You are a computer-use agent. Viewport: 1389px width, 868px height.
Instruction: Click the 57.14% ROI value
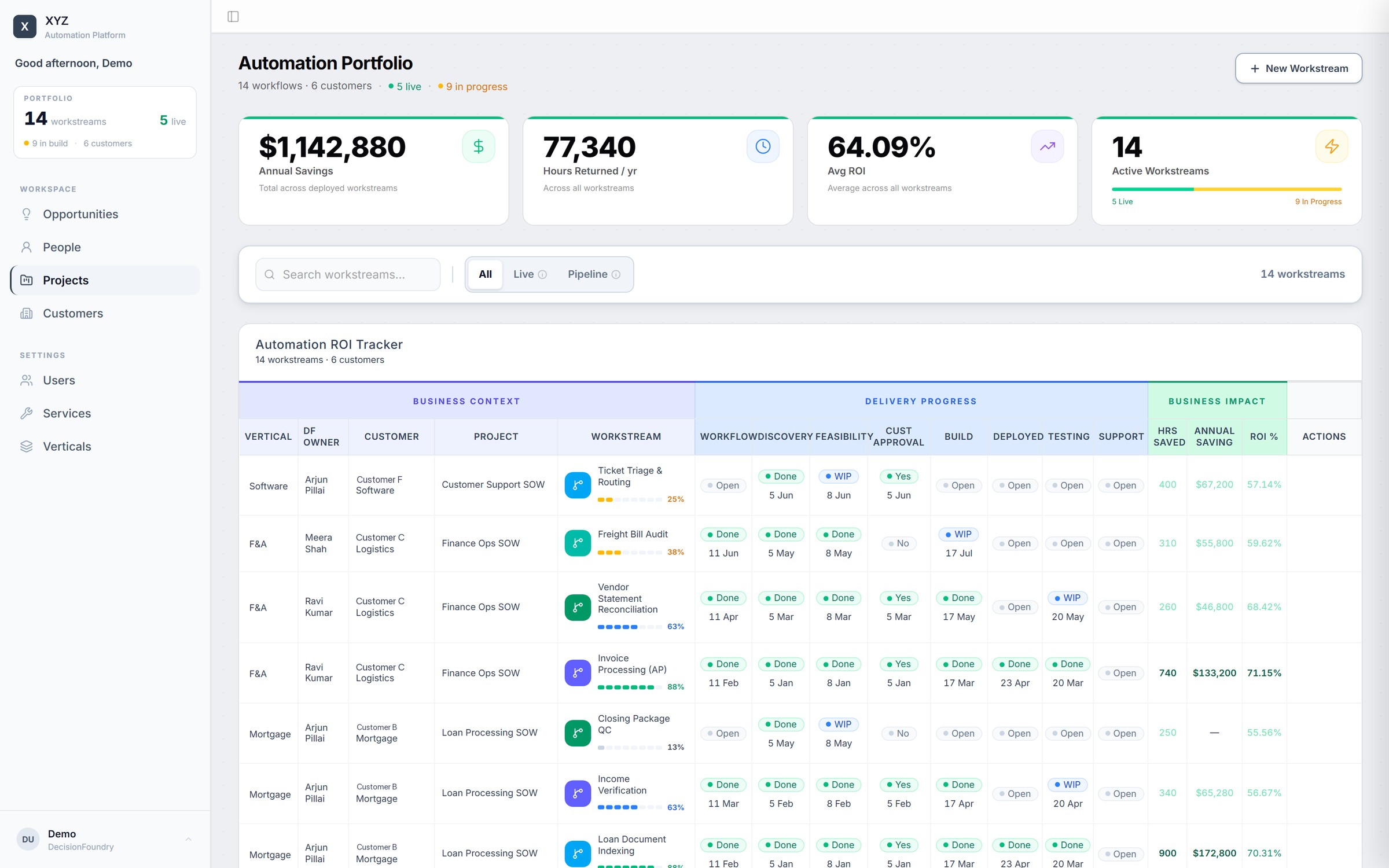(x=1264, y=485)
